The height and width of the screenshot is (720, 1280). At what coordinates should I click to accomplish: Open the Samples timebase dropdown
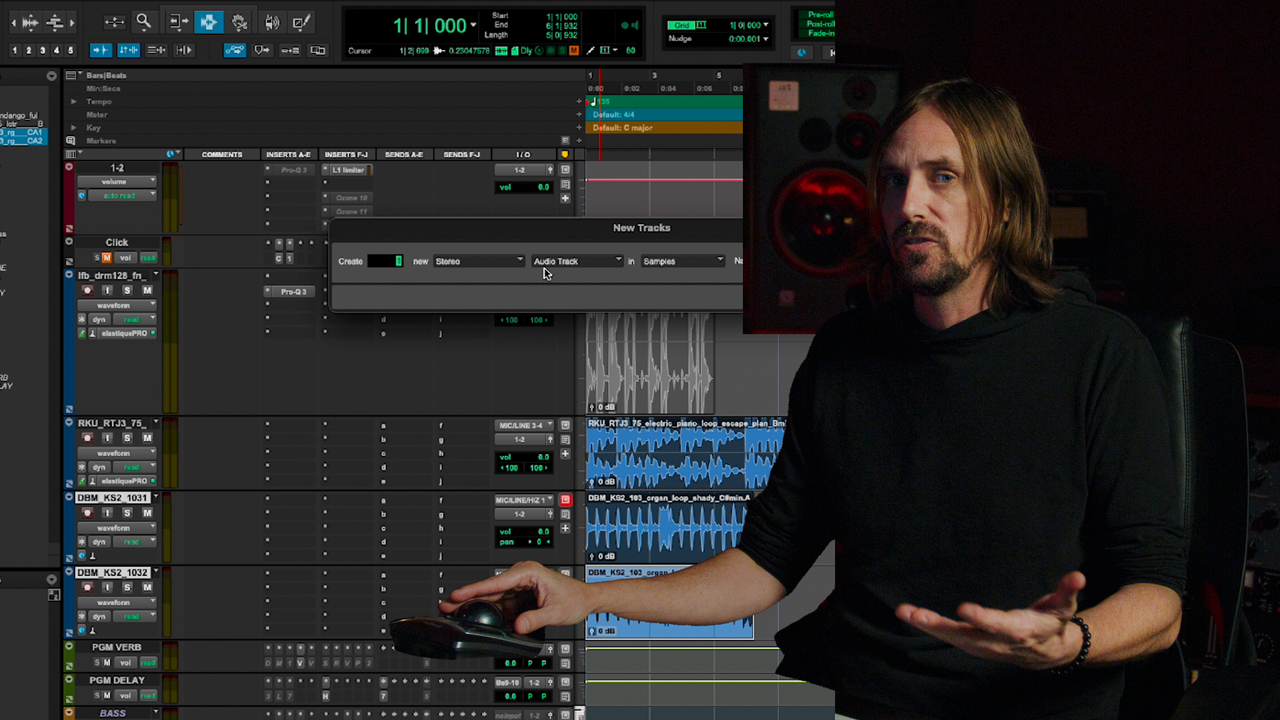click(x=682, y=261)
